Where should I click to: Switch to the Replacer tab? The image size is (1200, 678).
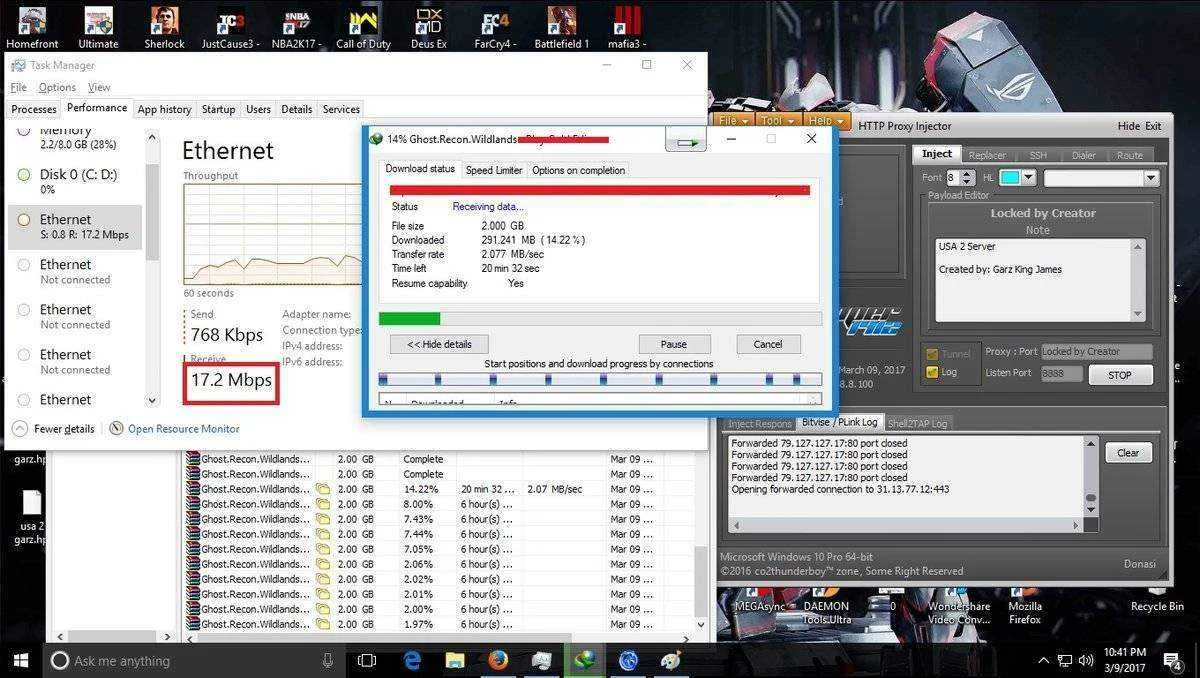tap(987, 155)
